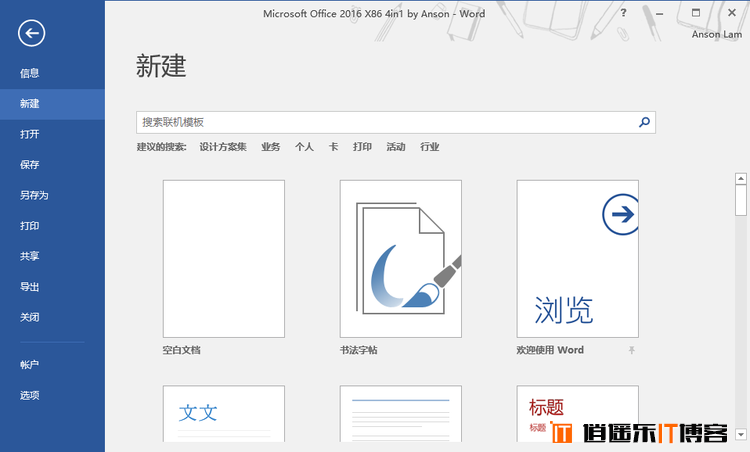
Task: Open the 信息 backstage tab
Action: [x=52, y=73]
